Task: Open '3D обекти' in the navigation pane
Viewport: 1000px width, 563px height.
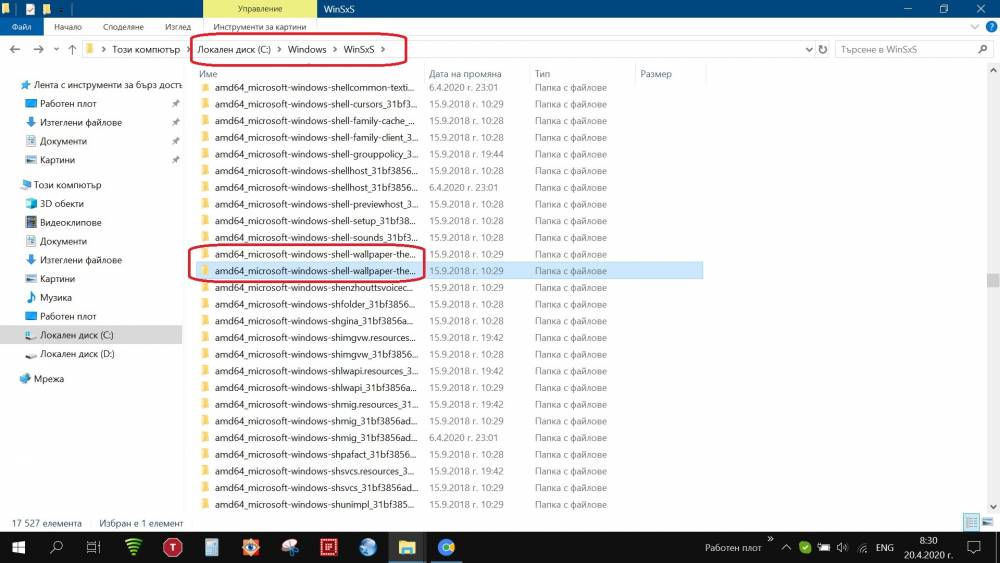Action: [x=62, y=203]
